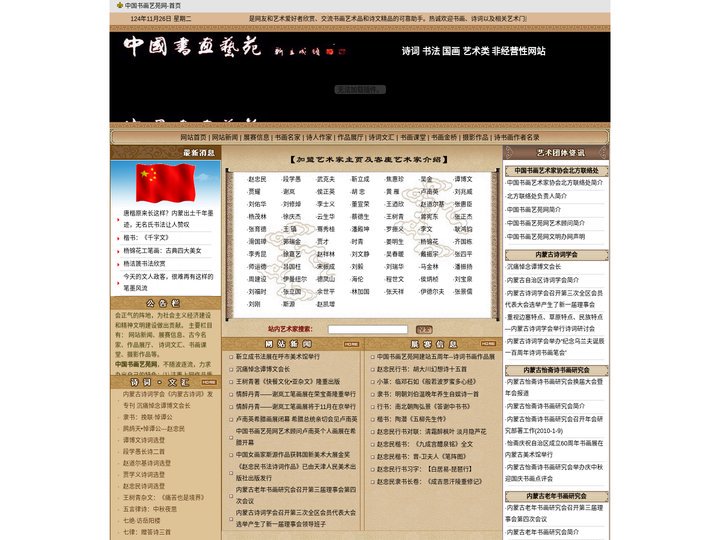Open 内蒙古怡斋诗书画研究会简介
Image resolution: width=720 pixels, height=540 pixels.
pyautogui.click(x=546, y=406)
